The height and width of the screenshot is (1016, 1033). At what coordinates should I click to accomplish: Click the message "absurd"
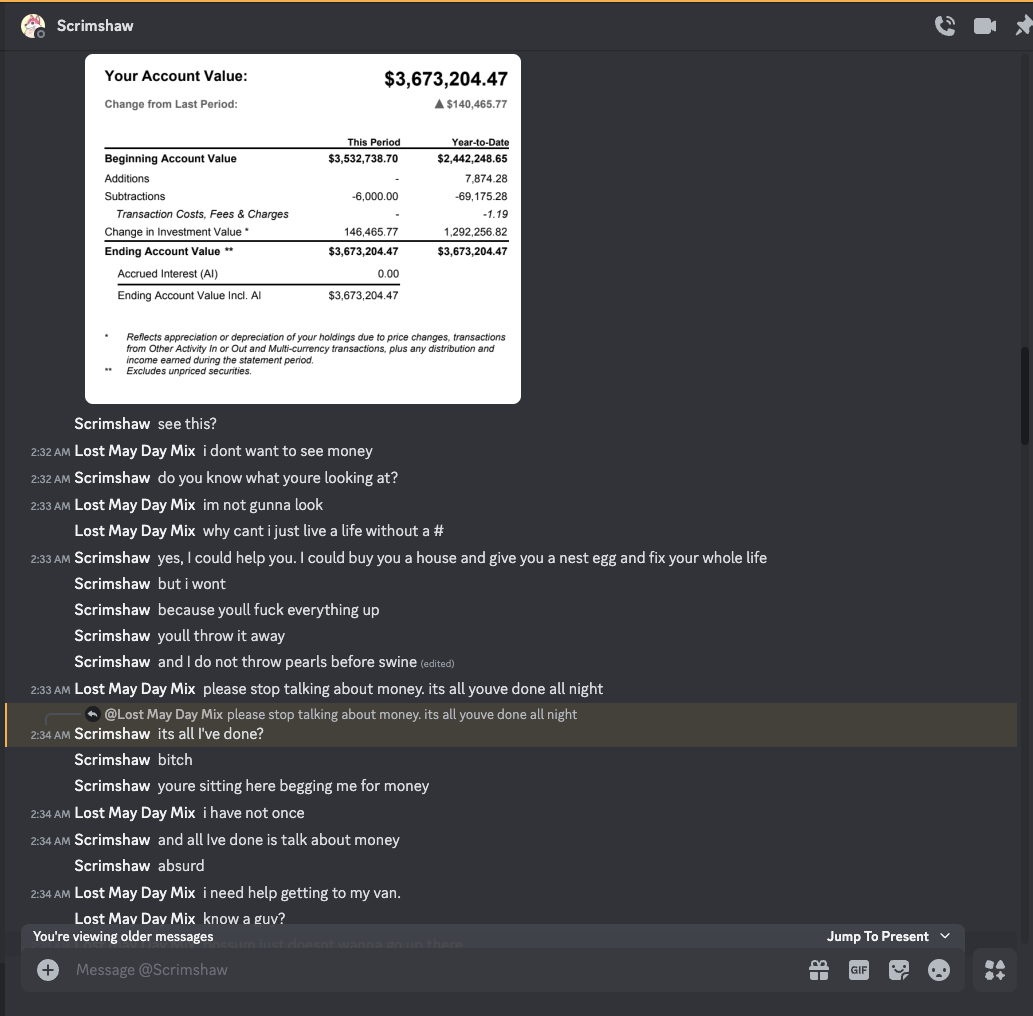(x=181, y=865)
